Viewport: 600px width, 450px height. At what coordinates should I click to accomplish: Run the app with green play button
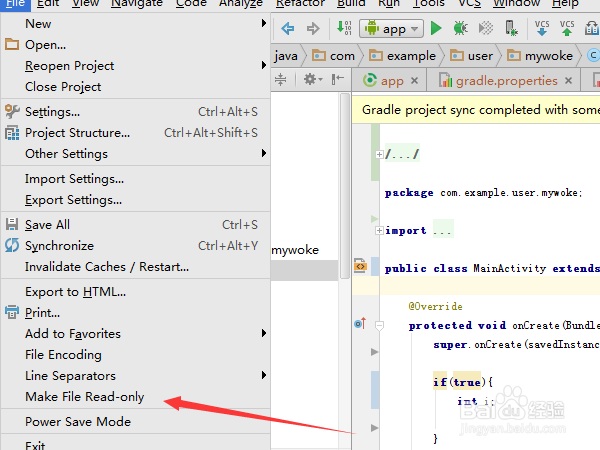[436, 28]
